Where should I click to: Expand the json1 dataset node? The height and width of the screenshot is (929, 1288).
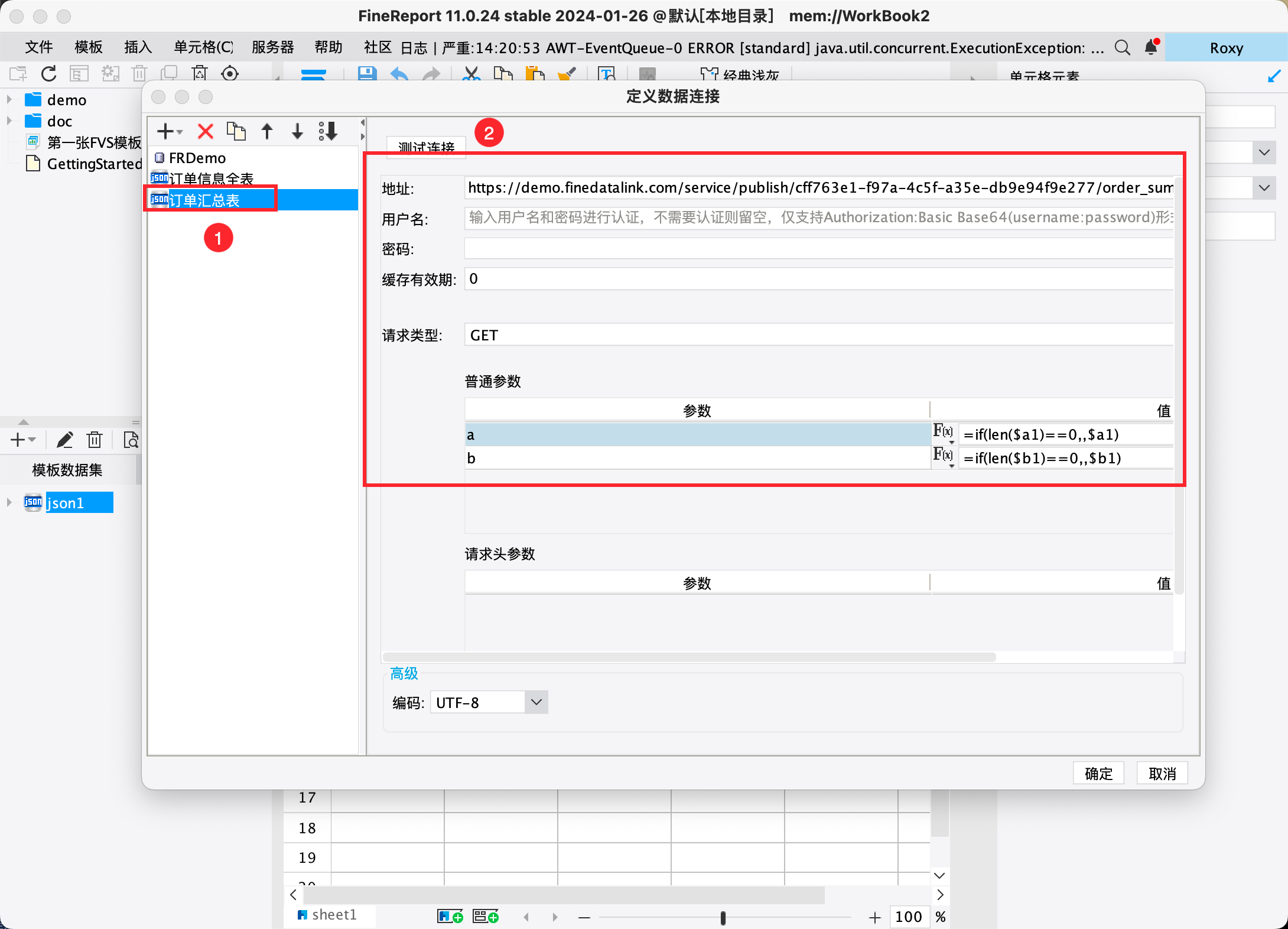pos(9,502)
